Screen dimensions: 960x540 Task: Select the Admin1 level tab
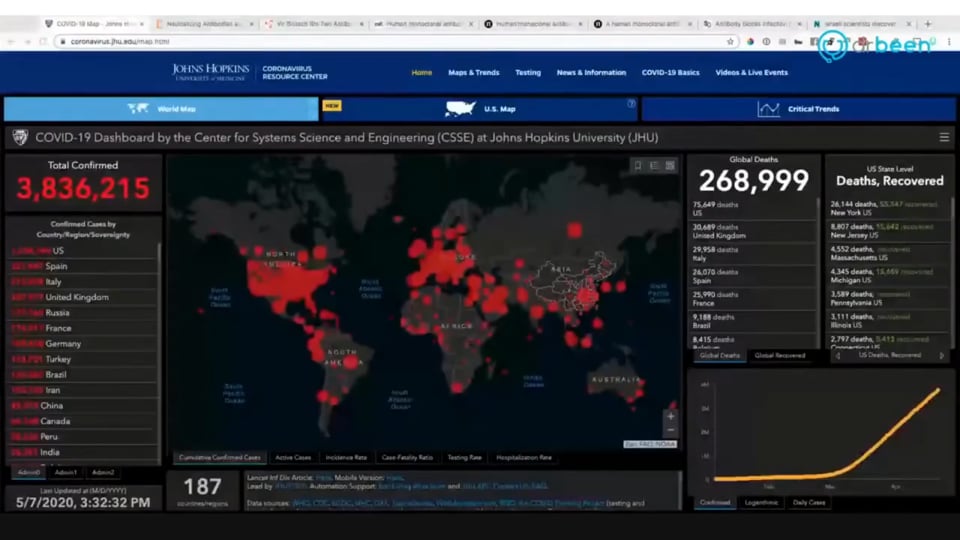point(66,473)
